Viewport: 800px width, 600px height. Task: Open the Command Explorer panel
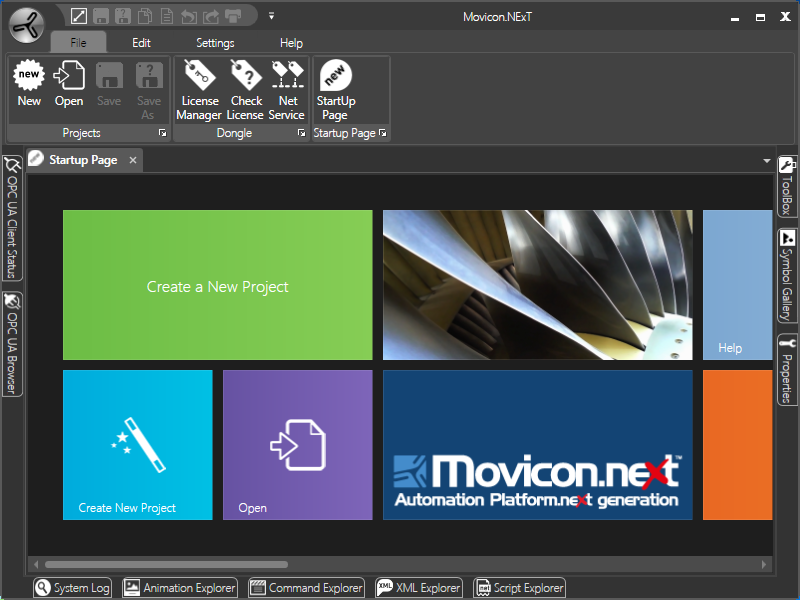pos(307,588)
